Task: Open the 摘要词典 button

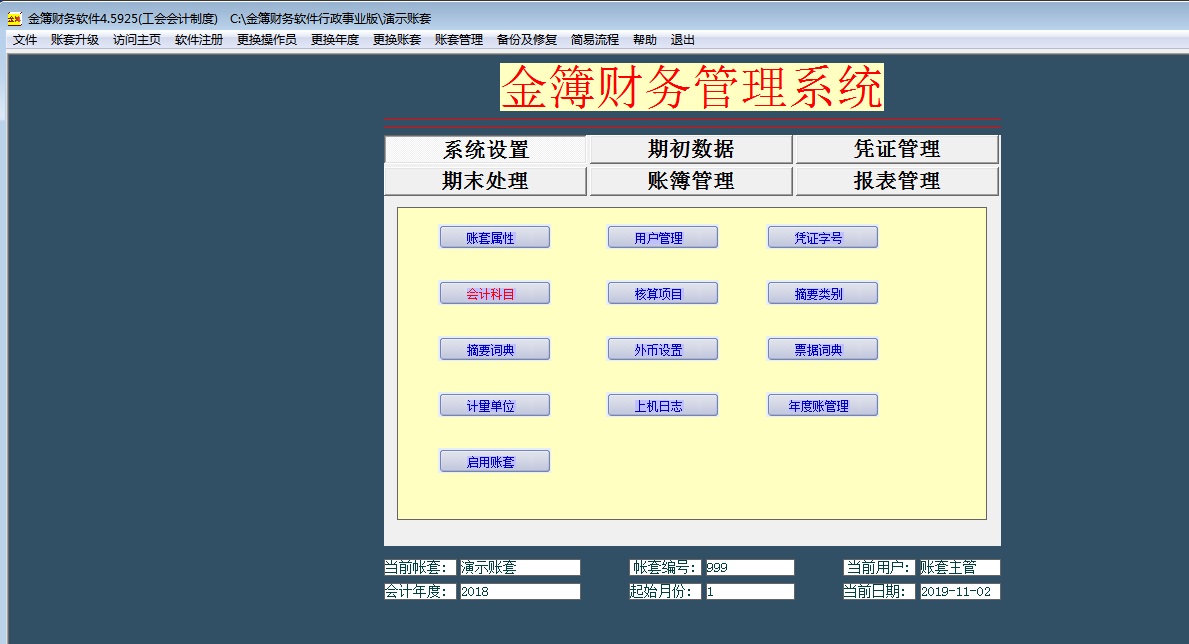Action: click(495, 350)
